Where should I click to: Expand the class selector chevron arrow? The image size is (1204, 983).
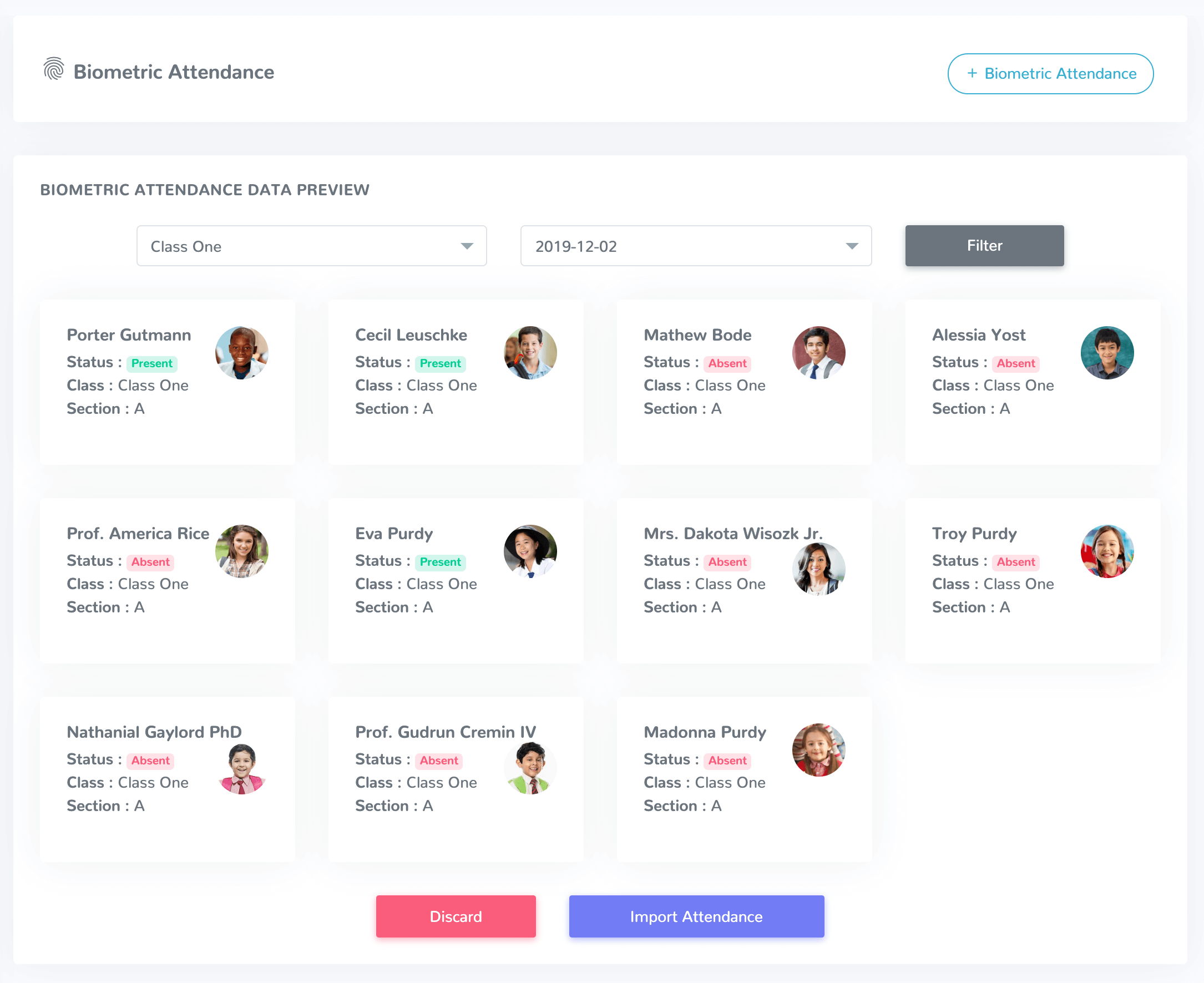click(x=468, y=246)
